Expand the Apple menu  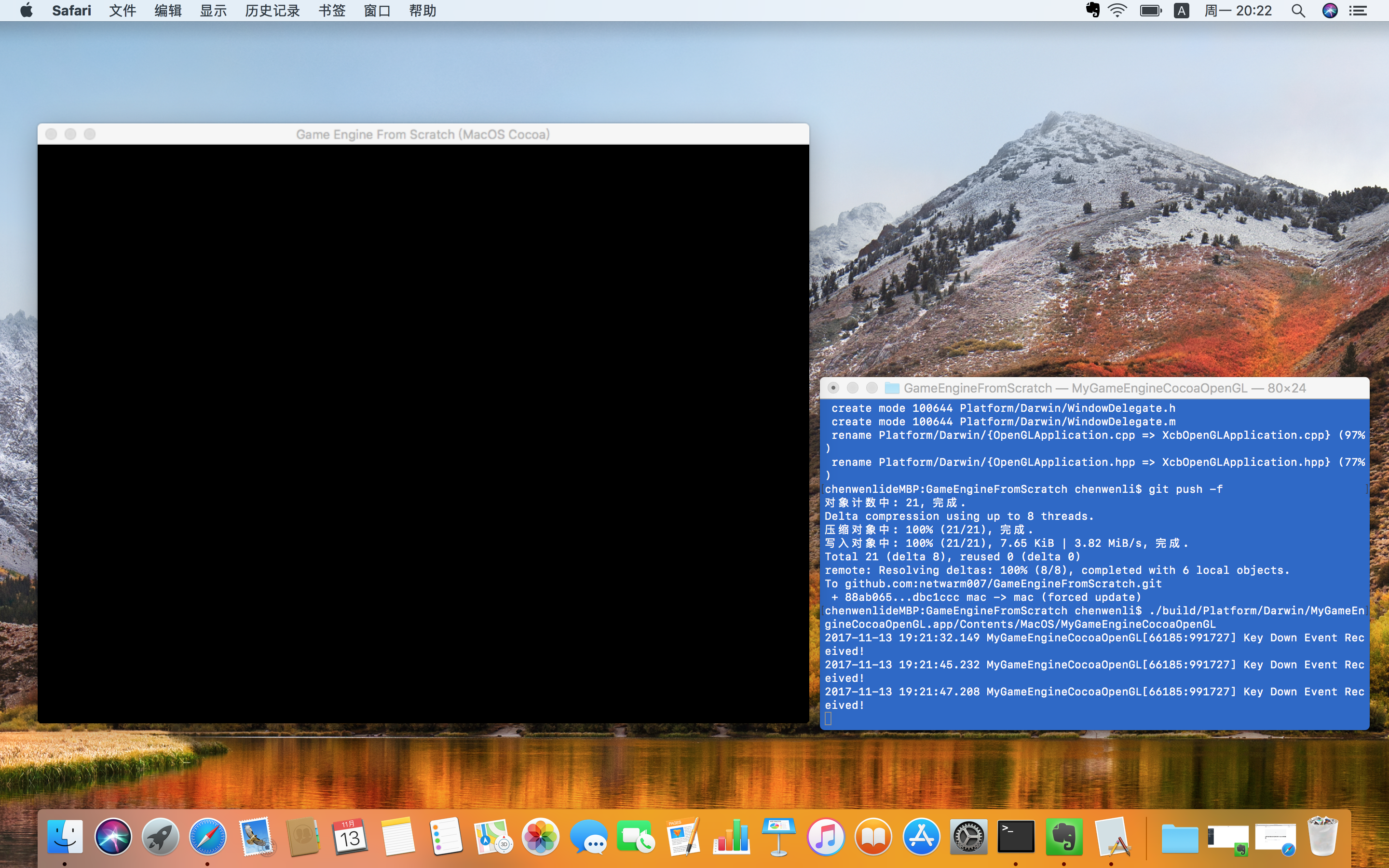(x=27, y=10)
